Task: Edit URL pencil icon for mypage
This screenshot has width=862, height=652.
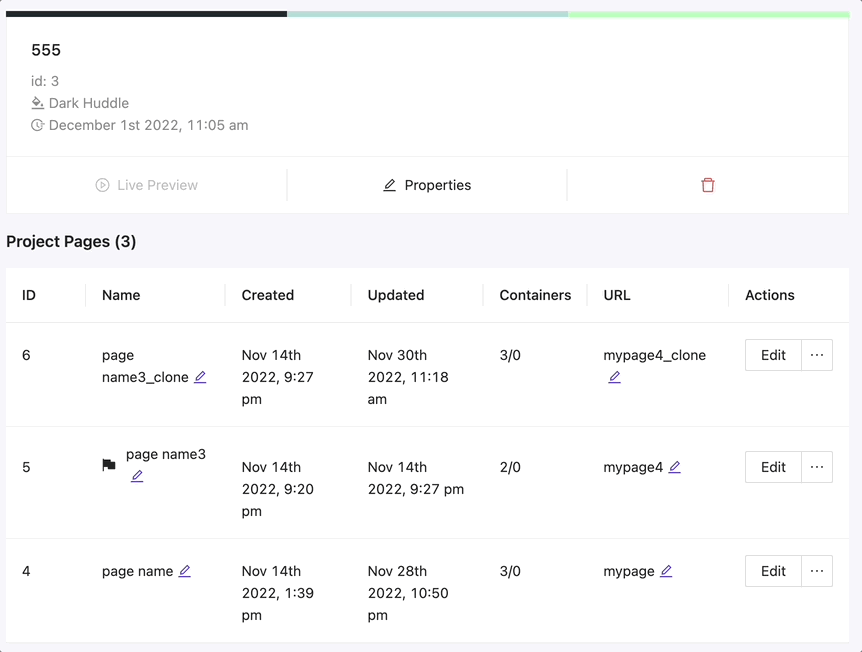Action: point(666,571)
